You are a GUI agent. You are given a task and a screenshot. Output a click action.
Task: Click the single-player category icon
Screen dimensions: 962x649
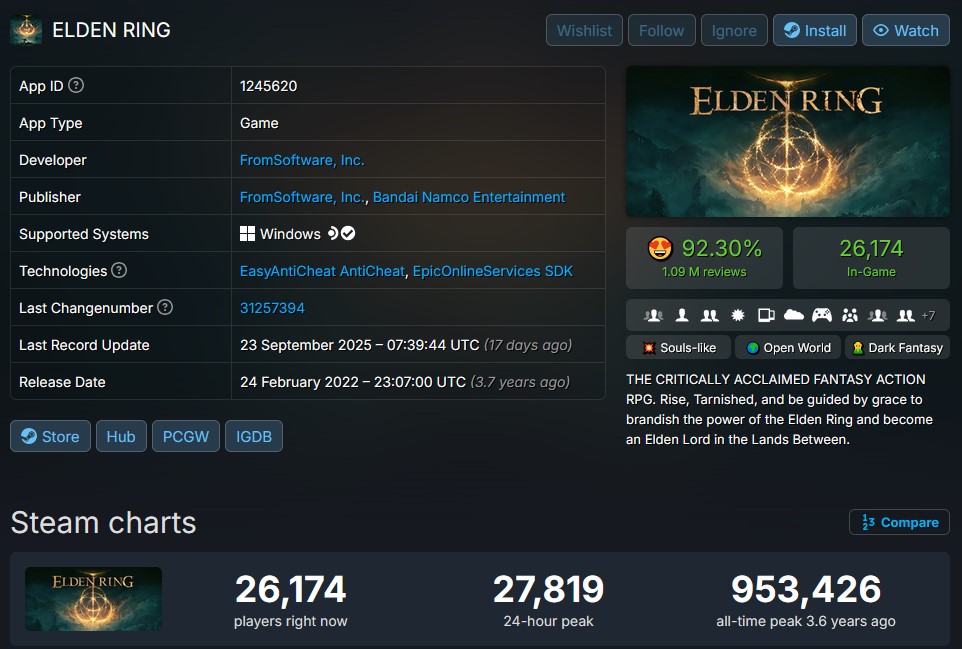(682, 315)
